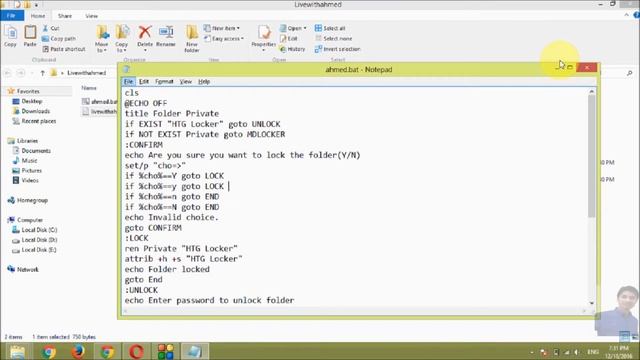Switch to the Explorer Home tab
The width and height of the screenshot is (640, 360).
(38, 16)
